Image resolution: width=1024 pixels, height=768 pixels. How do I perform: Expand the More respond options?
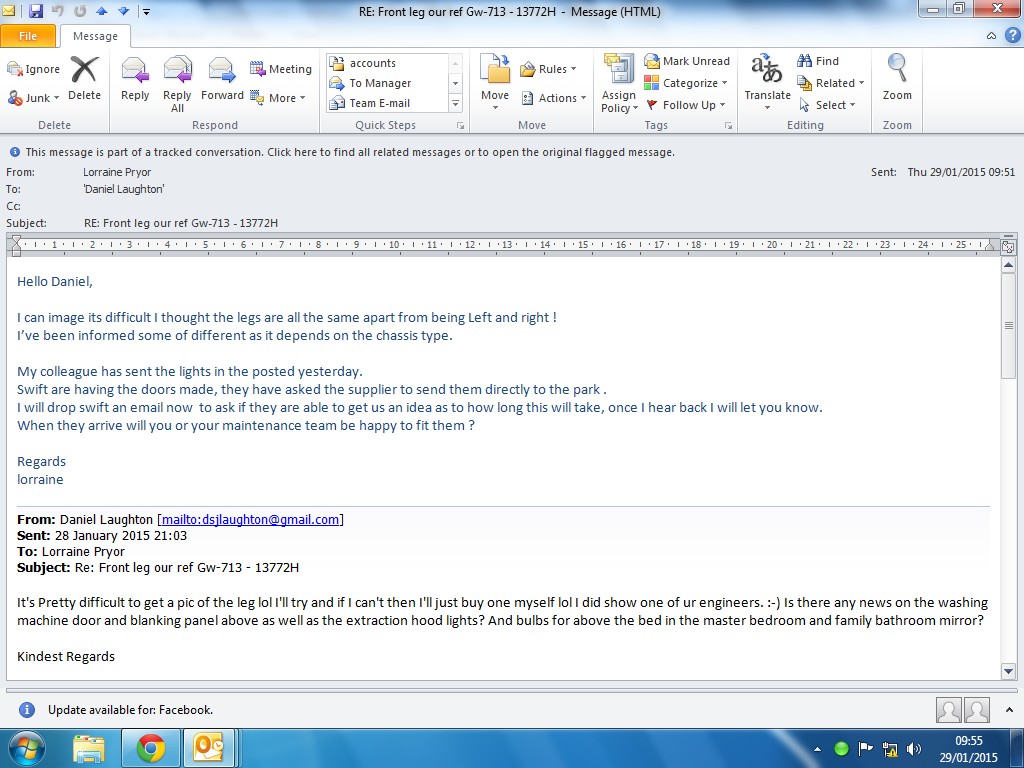pos(278,98)
